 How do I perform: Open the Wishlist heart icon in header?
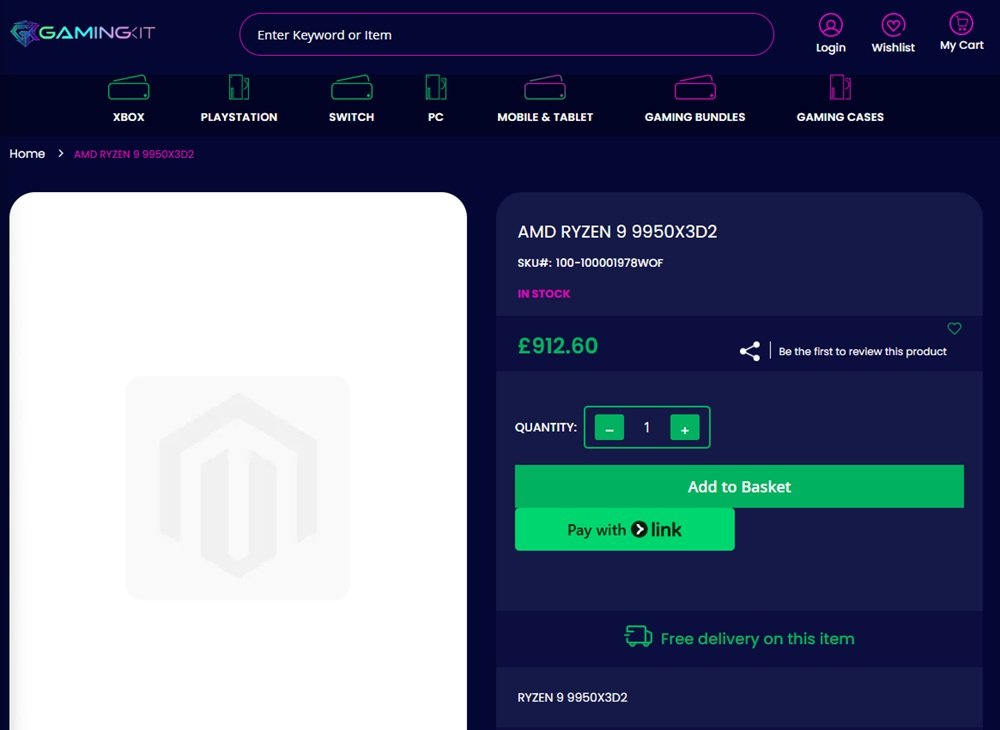pos(893,26)
